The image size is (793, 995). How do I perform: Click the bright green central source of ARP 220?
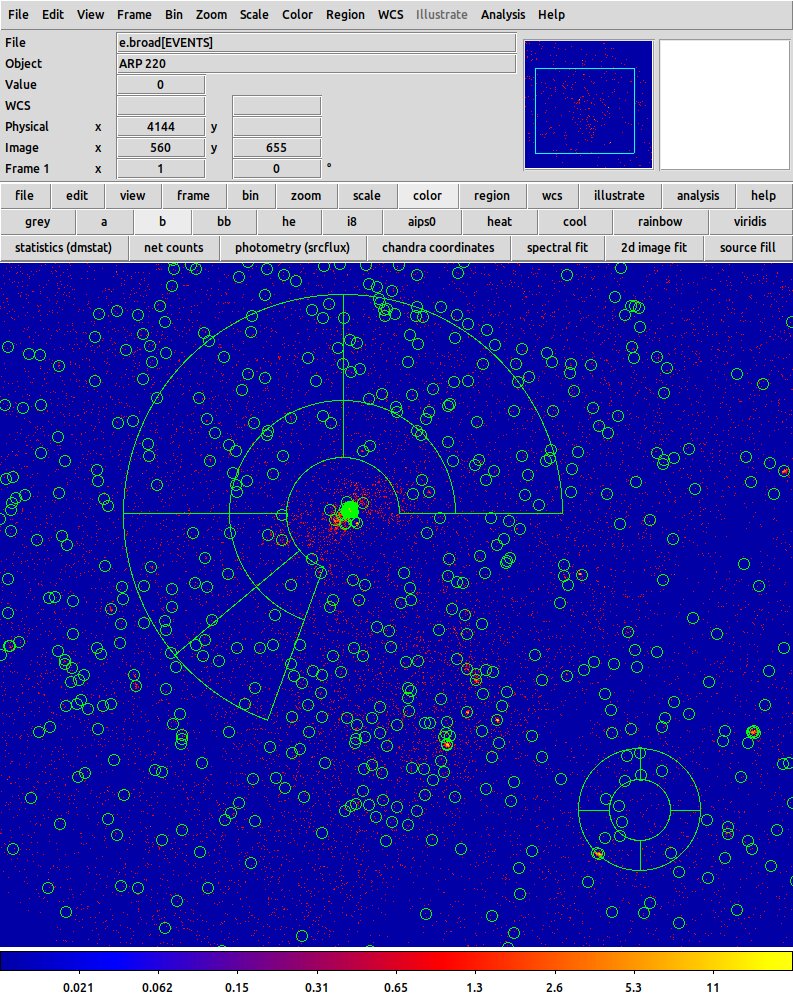click(349, 510)
